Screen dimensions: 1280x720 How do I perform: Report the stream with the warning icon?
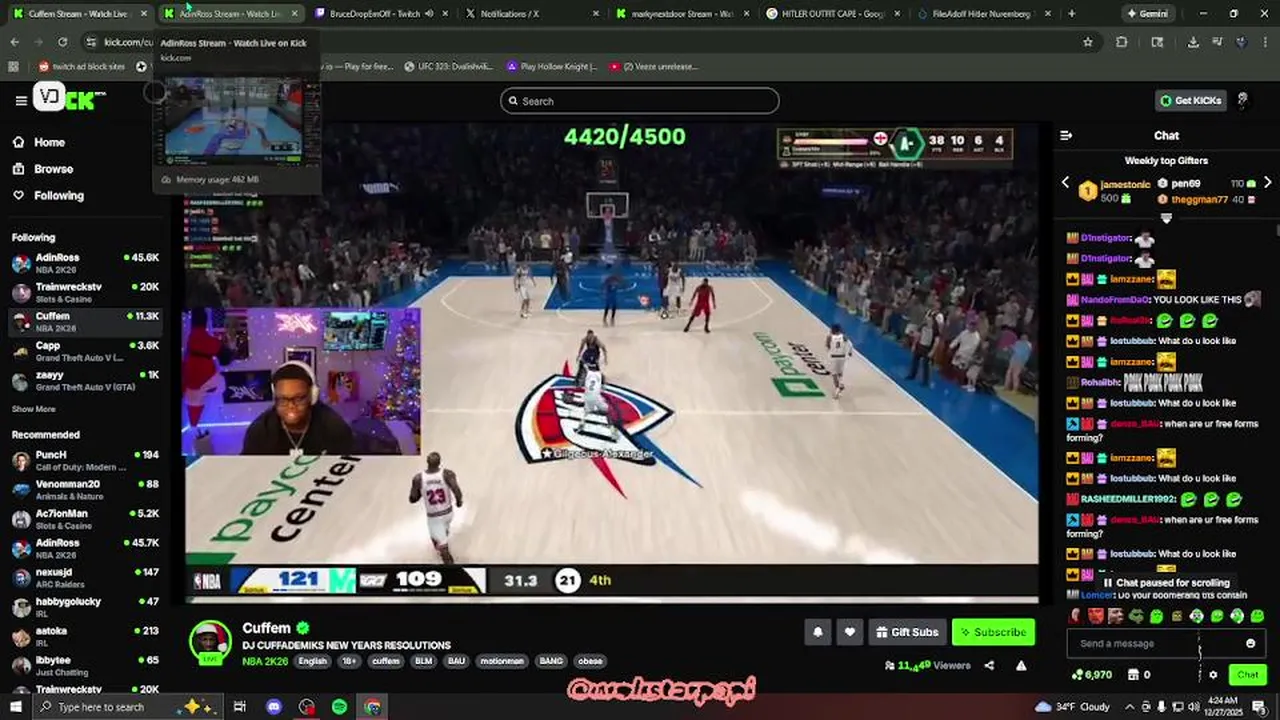click(1021, 665)
